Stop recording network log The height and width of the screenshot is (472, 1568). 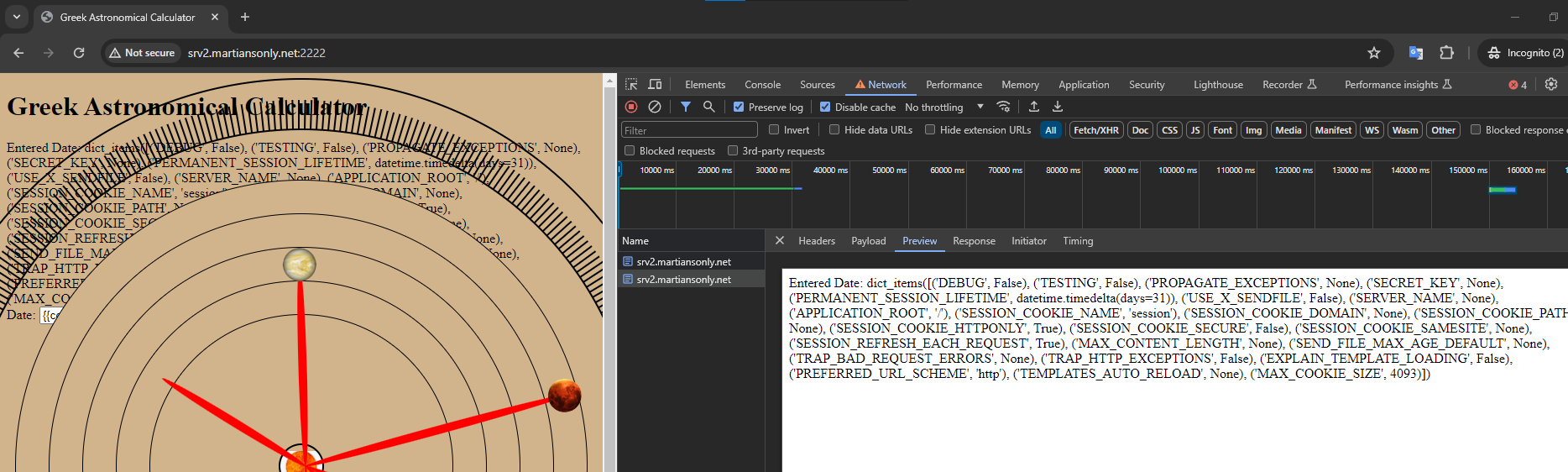coord(631,107)
